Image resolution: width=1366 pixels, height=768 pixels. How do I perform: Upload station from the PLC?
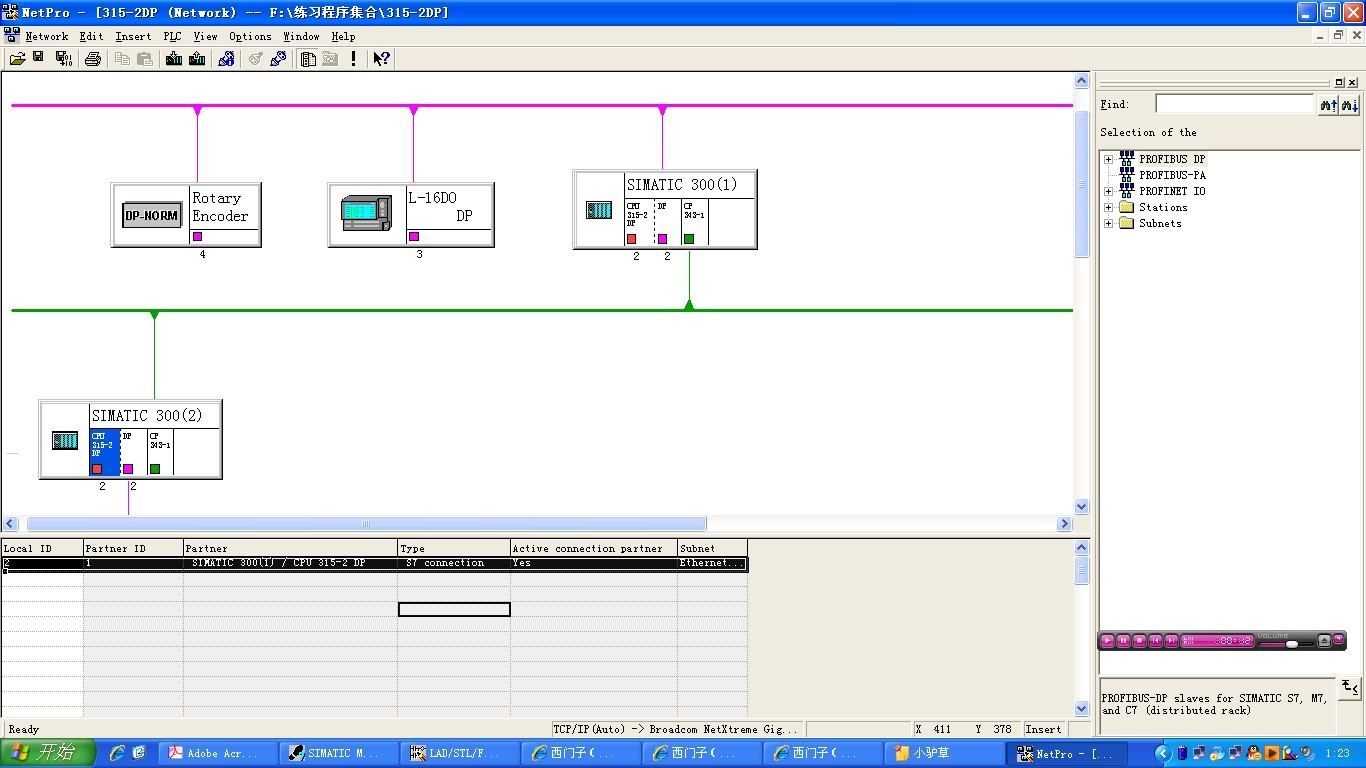point(197,59)
